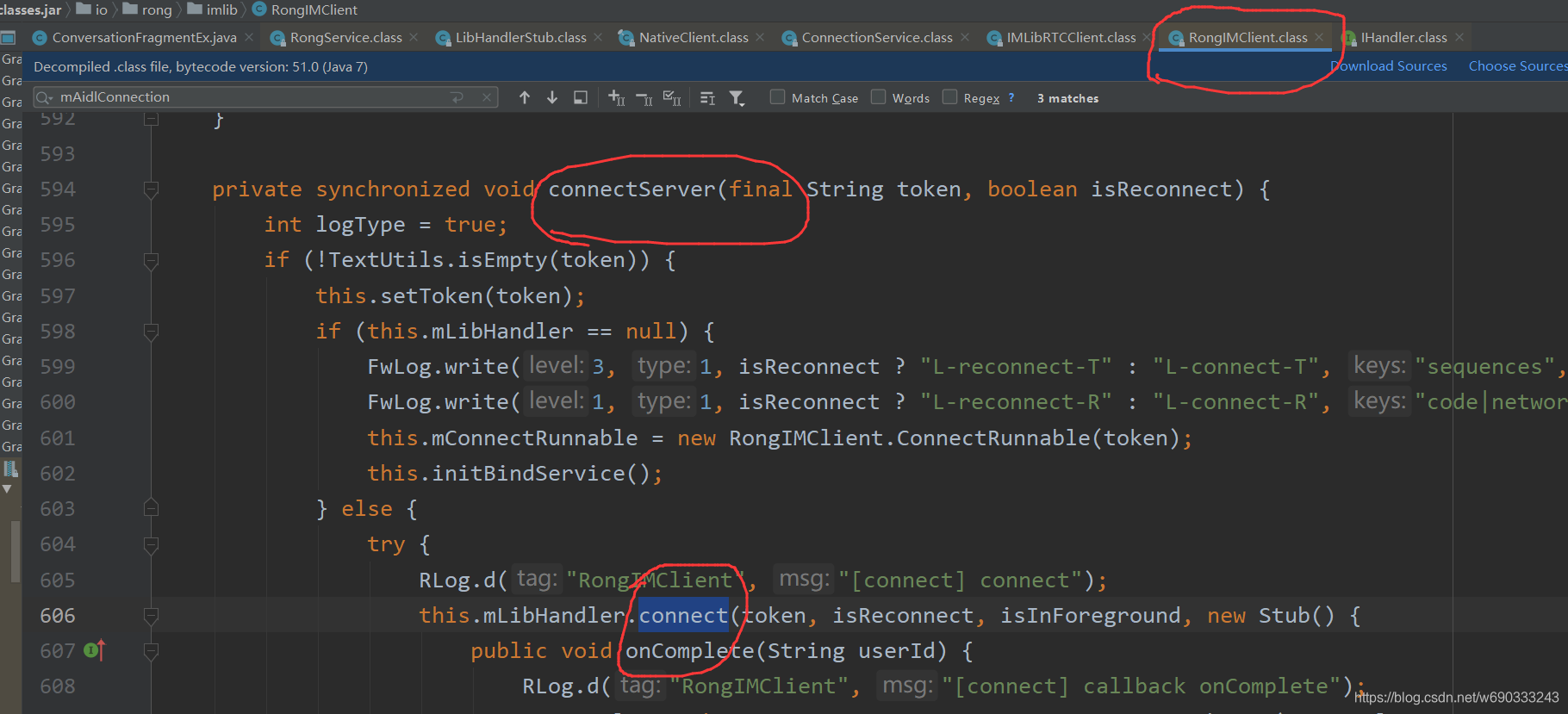Select all occurrences icon
Screen dimensions: 1568x714
(672, 97)
